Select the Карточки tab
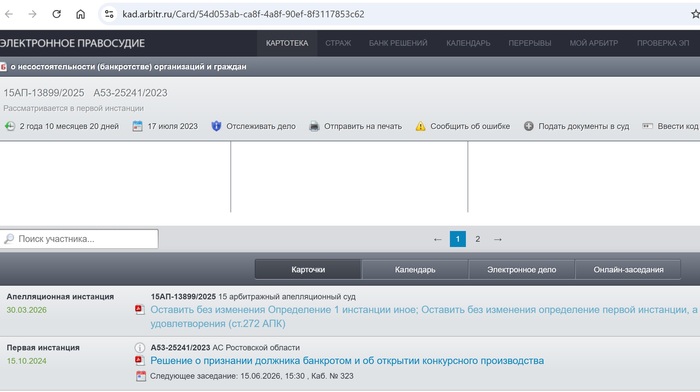The height and width of the screenshot is (392, 700). (x=308, y=270)
